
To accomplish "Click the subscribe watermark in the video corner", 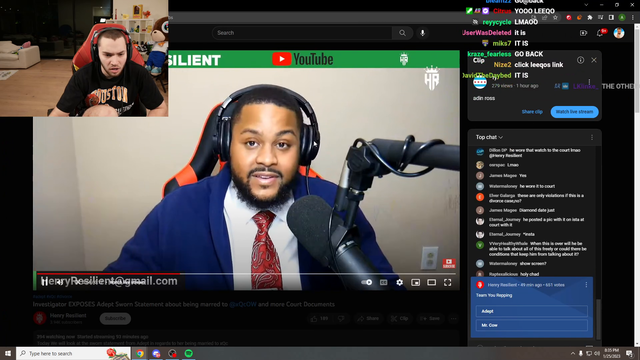I will [449, 263].
